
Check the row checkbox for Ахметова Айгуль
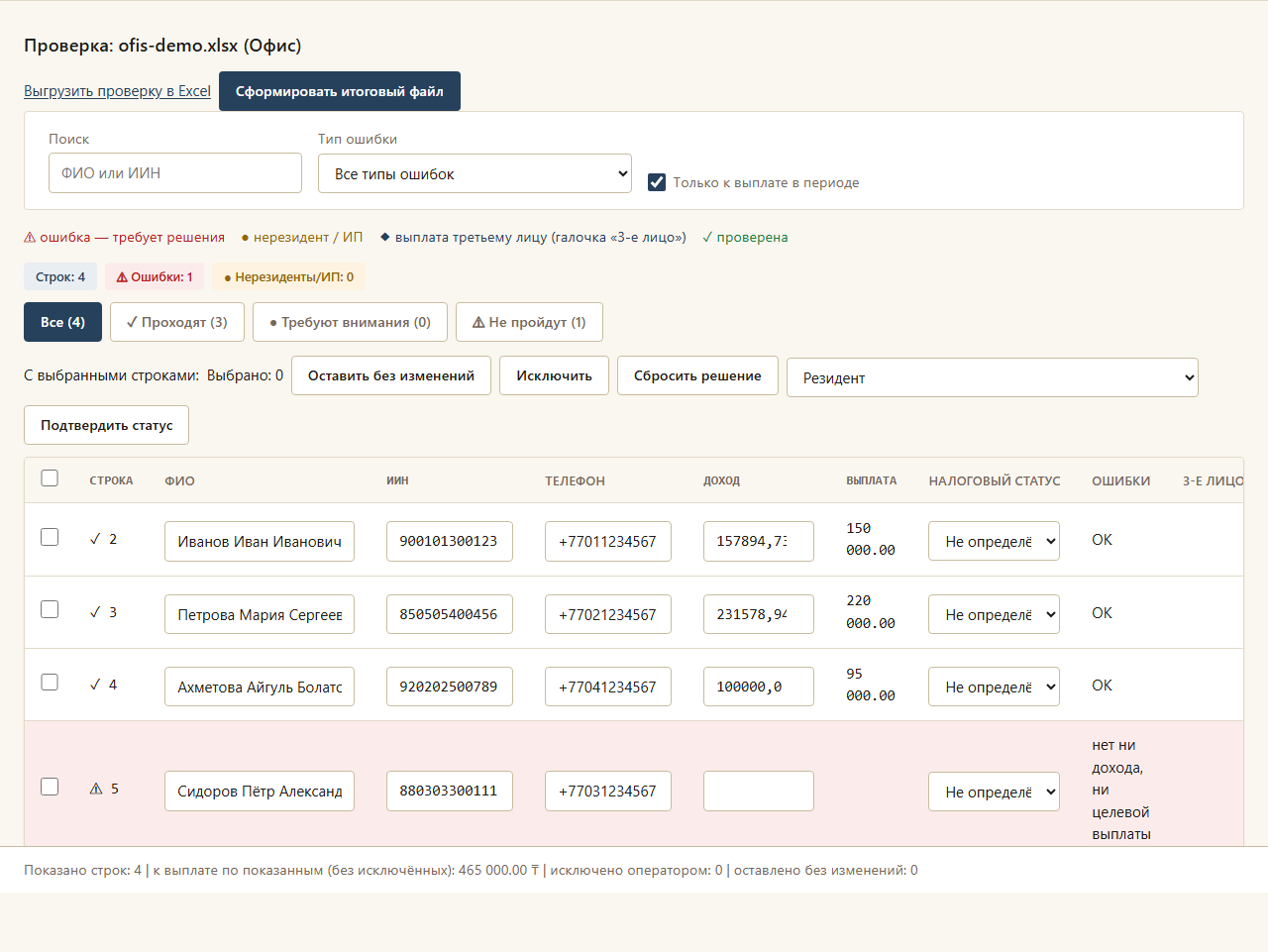pyautogui.click(x=50, y=683)
